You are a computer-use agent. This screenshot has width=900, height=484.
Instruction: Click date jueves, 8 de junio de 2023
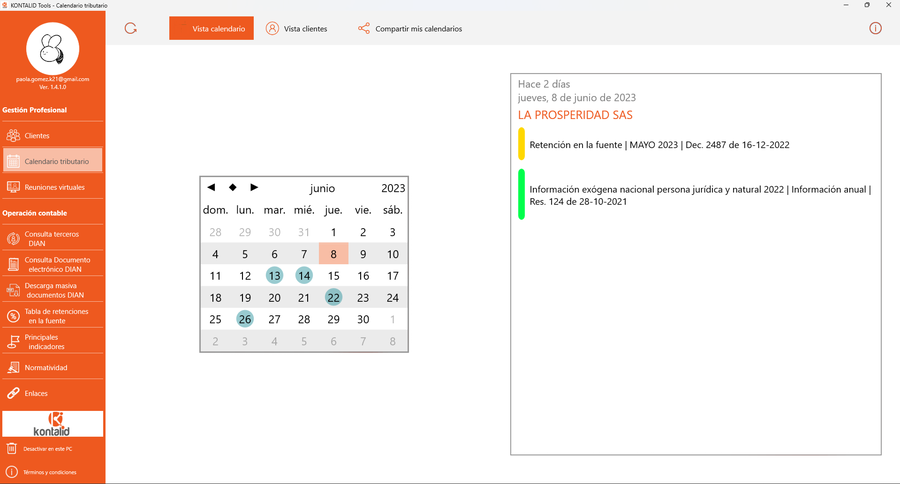coord(577,98)
